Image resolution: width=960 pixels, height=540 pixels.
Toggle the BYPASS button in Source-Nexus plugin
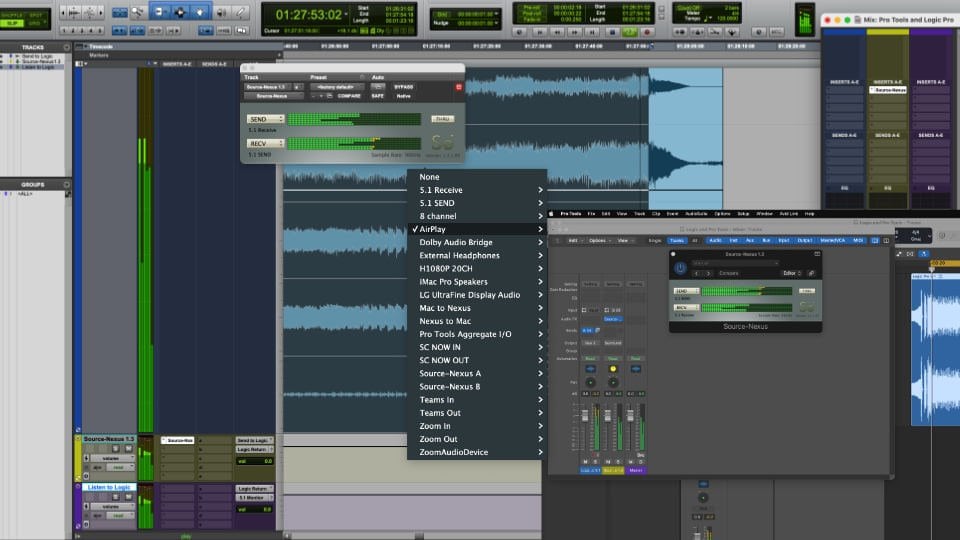(403, 87)
